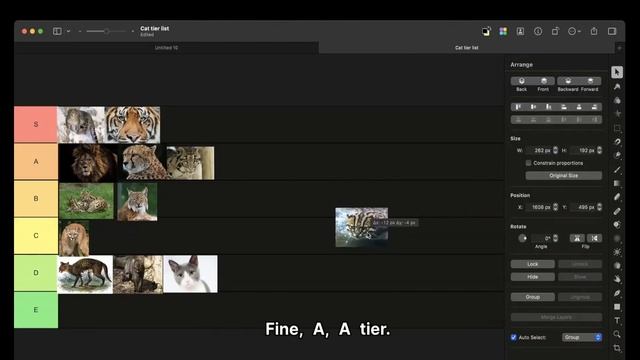Click the Original Size button
This screenshot has width=640, height=360.
tap(563, 176)
